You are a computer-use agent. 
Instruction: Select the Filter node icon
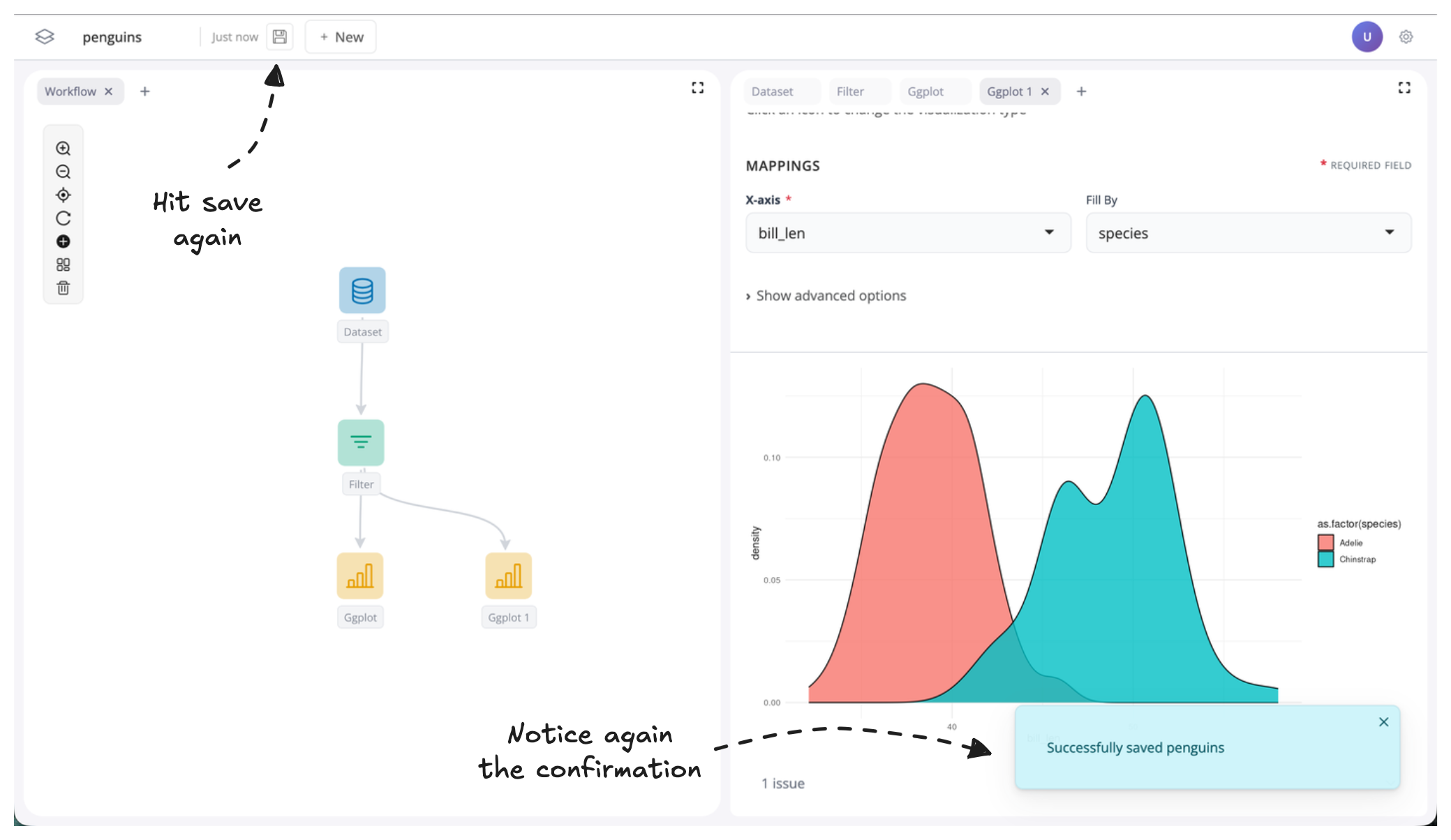[361, 442]
